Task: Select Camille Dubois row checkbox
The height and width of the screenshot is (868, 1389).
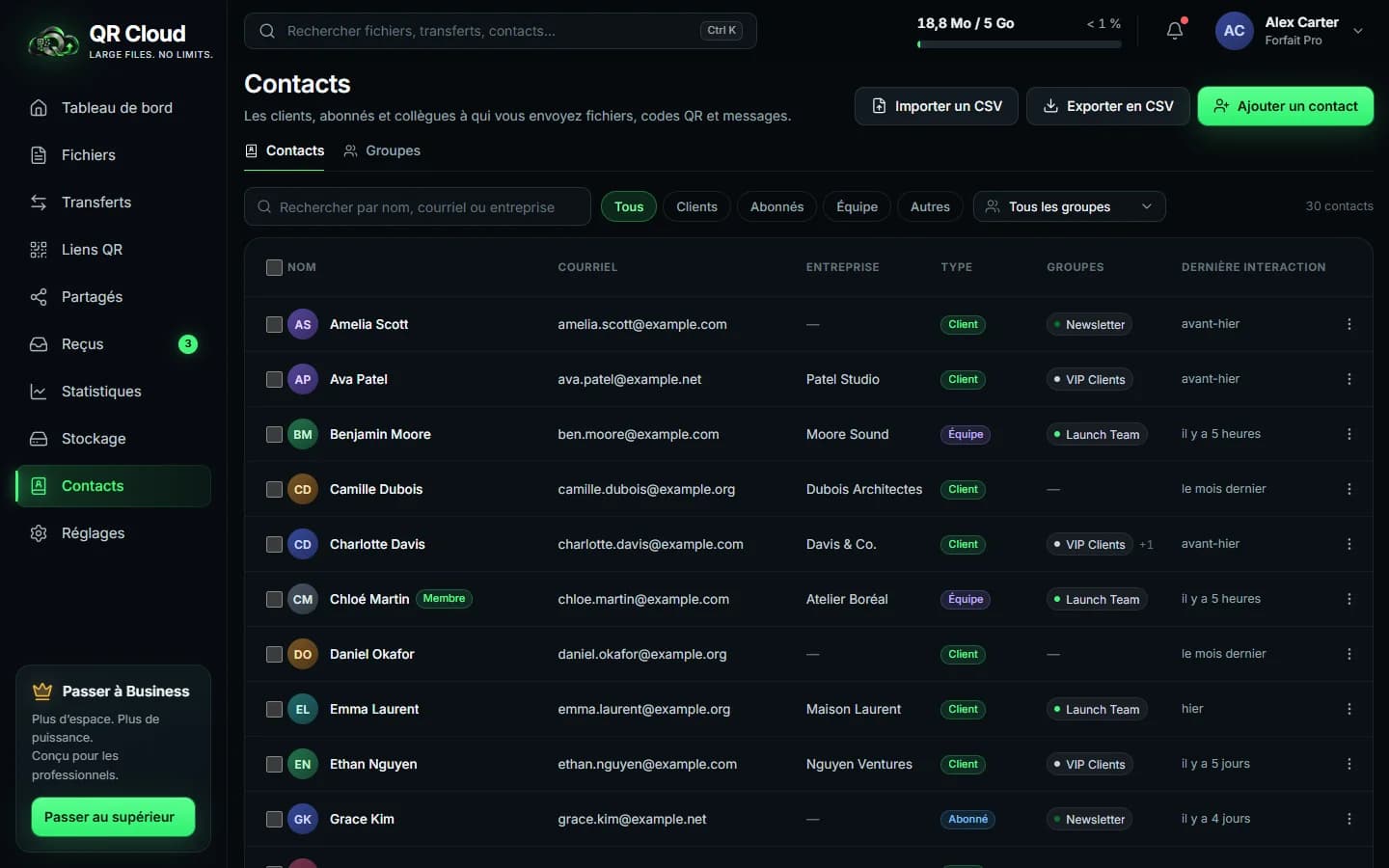Action: coord(274,489)
